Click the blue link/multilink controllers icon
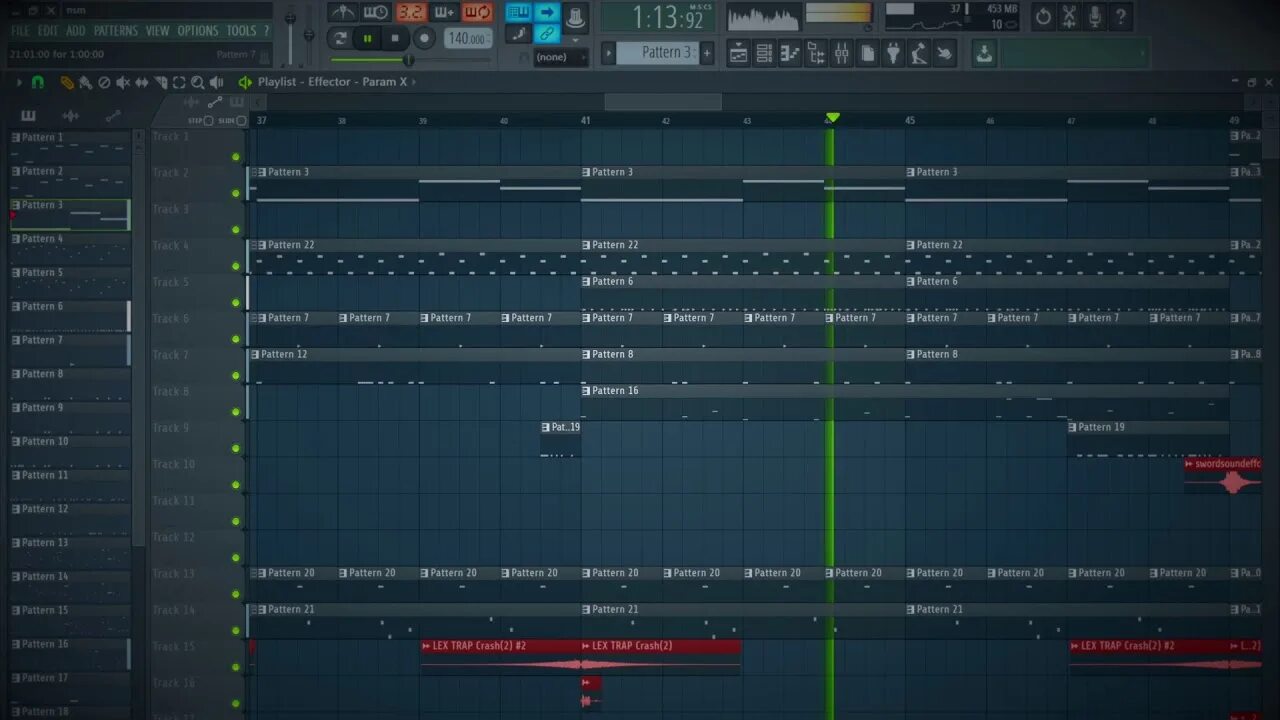 tap(546, 35)
